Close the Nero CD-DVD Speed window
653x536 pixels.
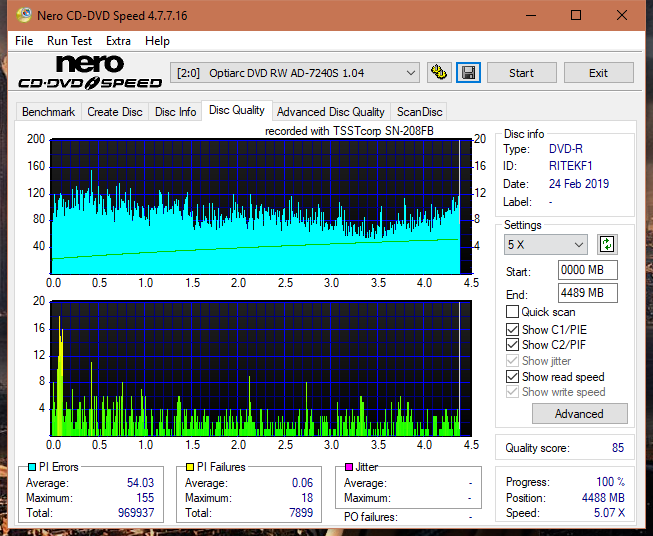(x=622, y=15)
